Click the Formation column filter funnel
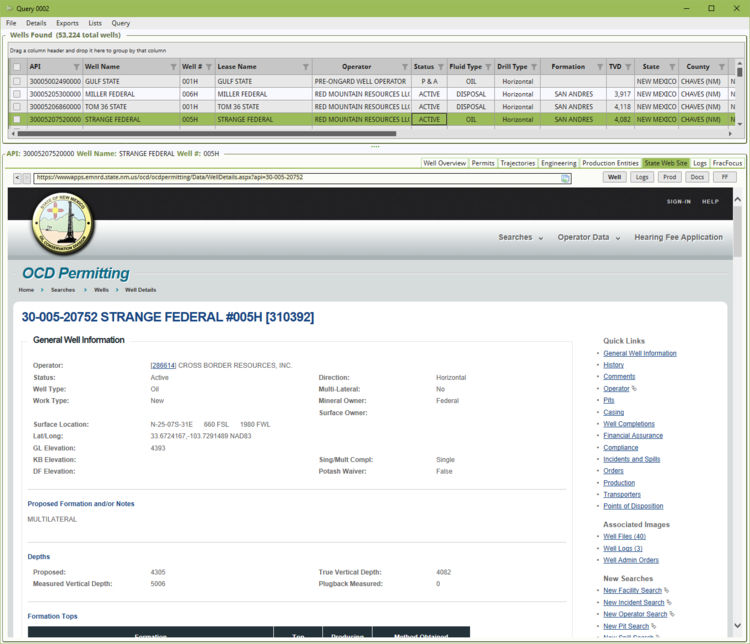Viewport: 750px width, 644px height. tap(600, 67)
